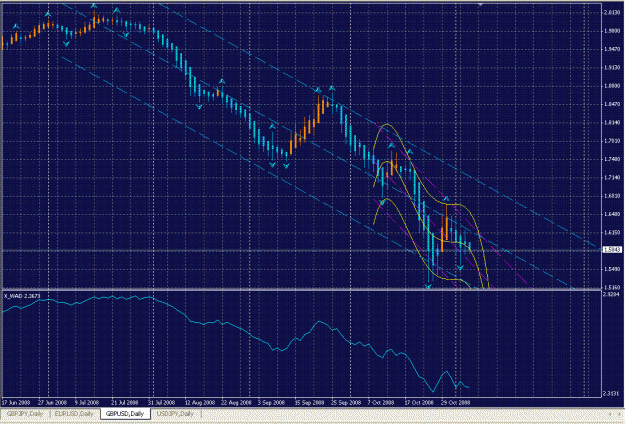
Task: Click the 1.7480 price scale label
Action: coord(611,159)
